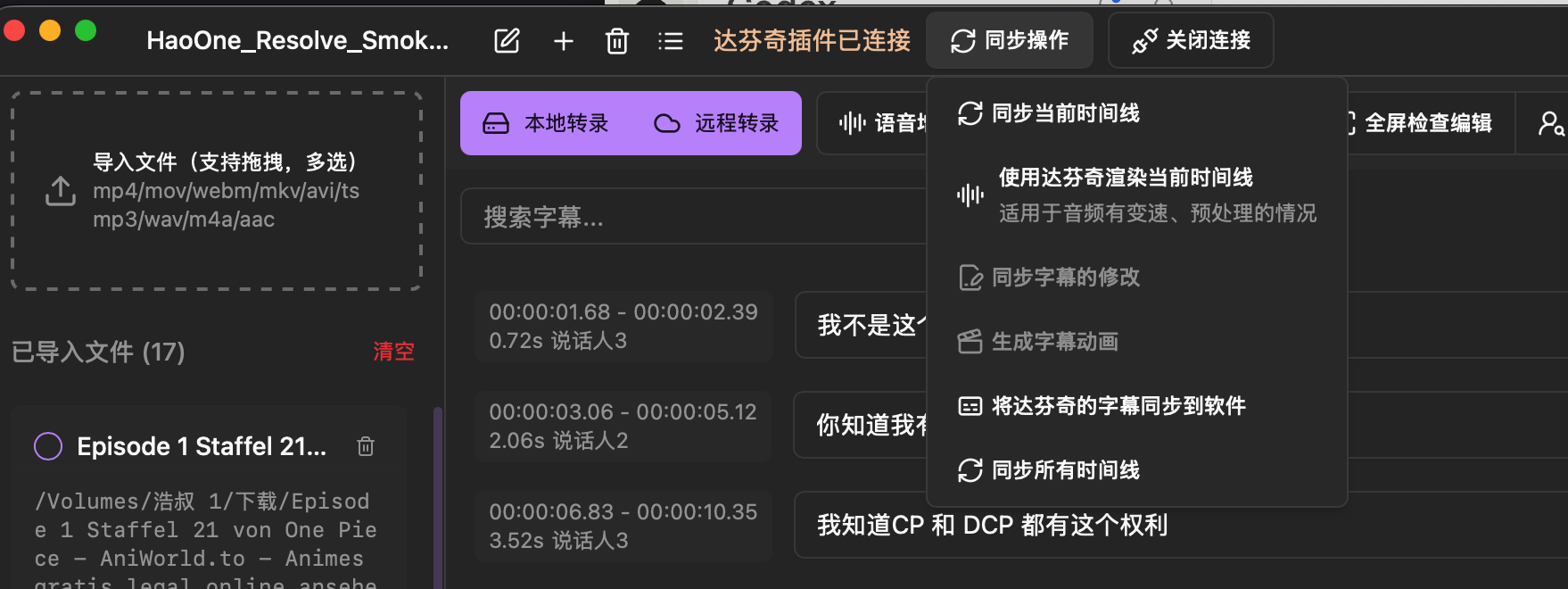Click subtitle text starting 你知道我

(872, 426)
